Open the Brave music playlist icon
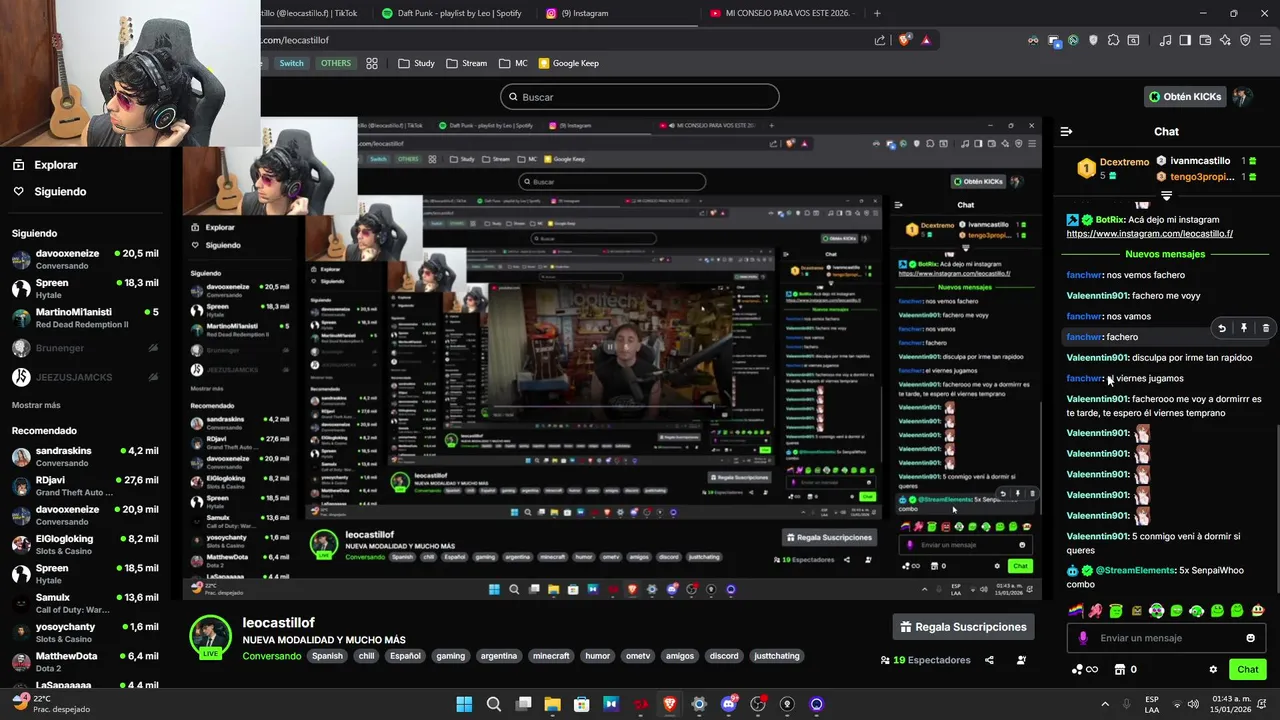Viewport: 1280px width, 720px height. [1165, 40]
